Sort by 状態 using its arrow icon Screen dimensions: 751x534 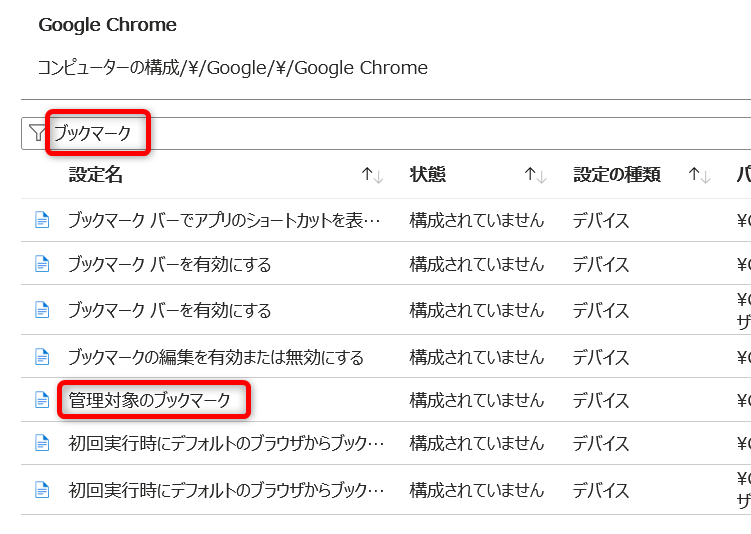pyautogui.click(x=535, y=175)
